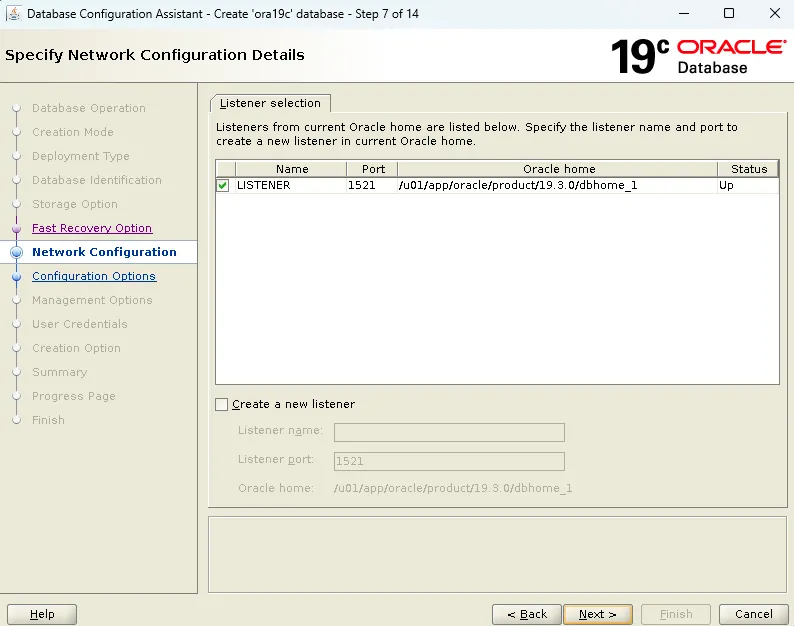794x626 pixels.
Task: Click port value 1521 in listener row
Action: [x=372, y=185]
